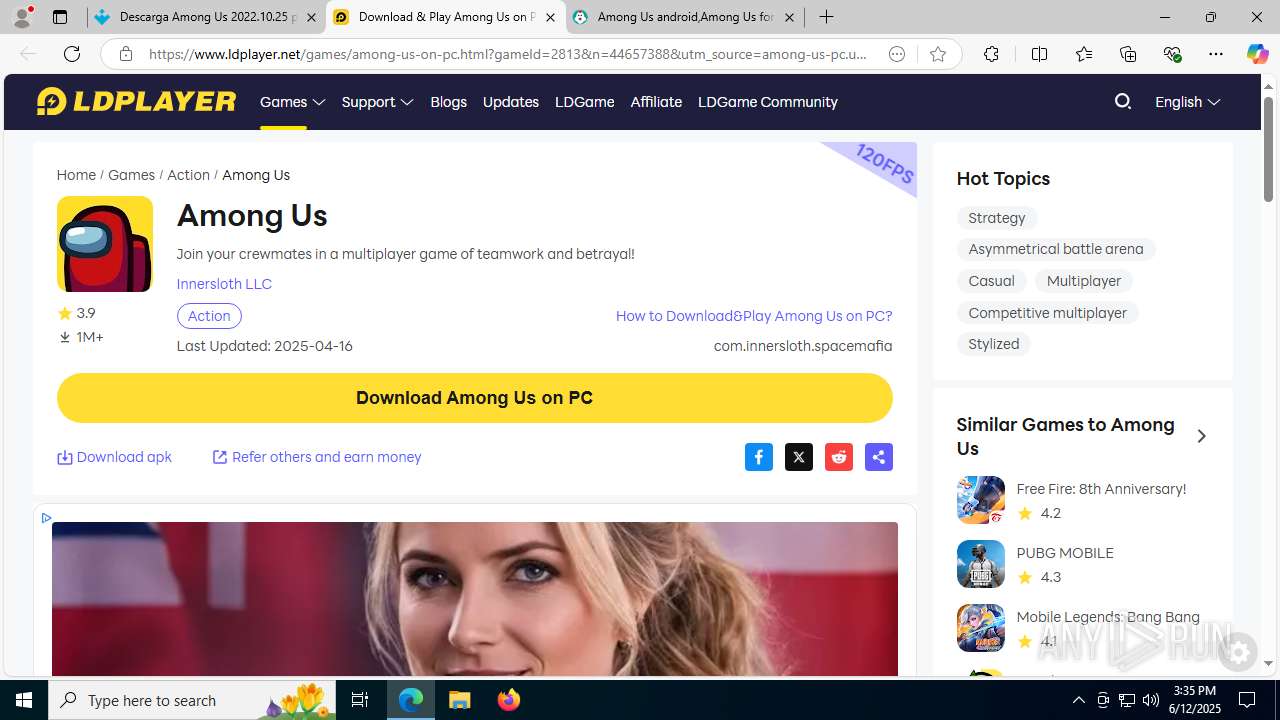
Task: Select Competitive multiplayer topic
Action: coord(1047,313)
